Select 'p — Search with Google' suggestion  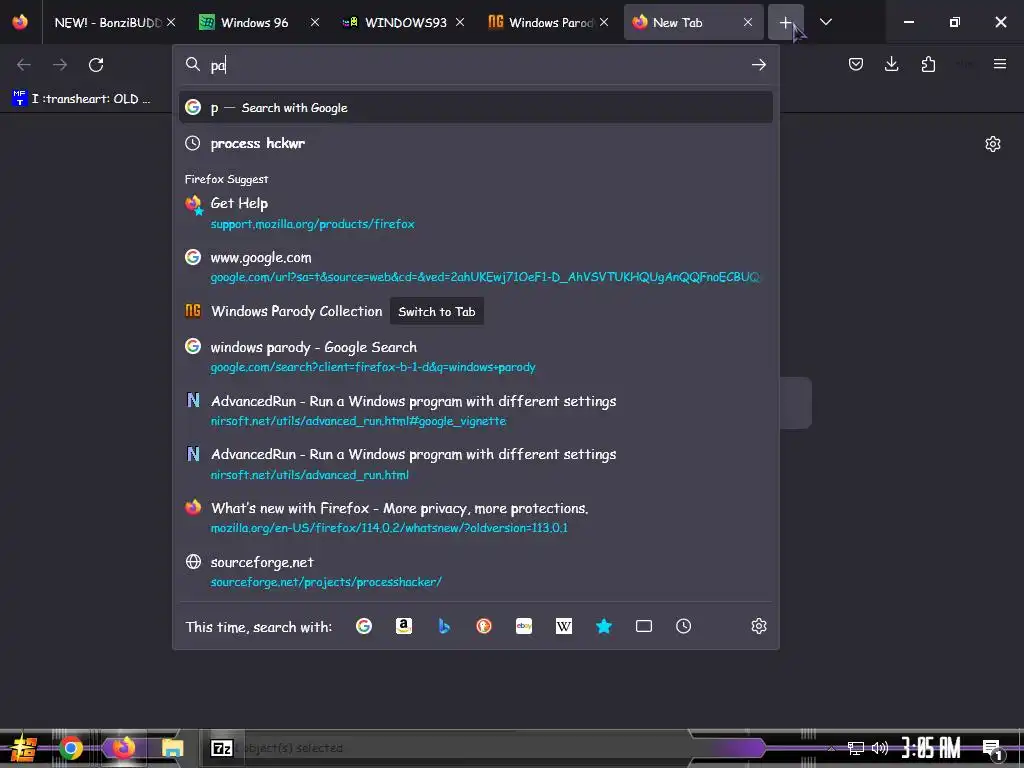[x=475, y=107]
